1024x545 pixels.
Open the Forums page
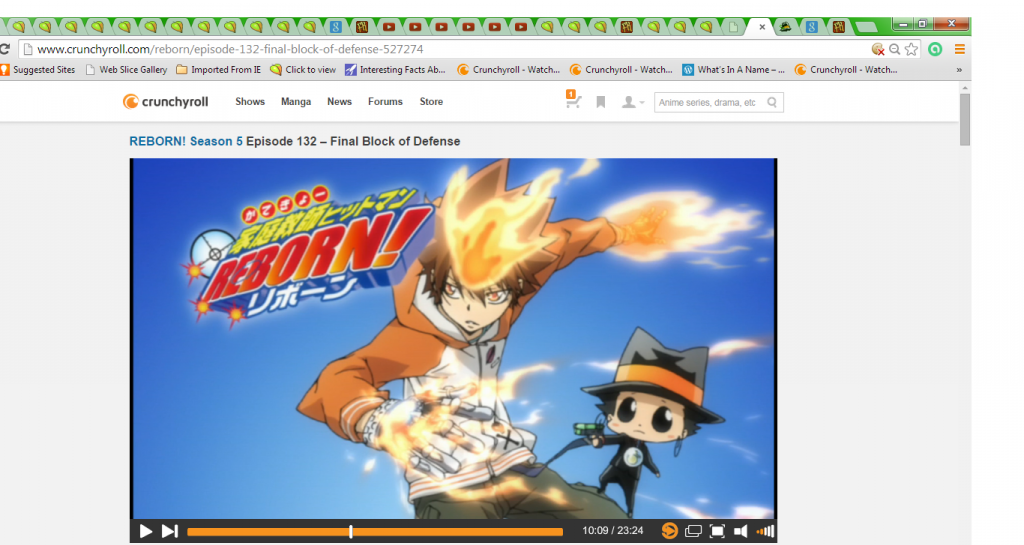385,102
